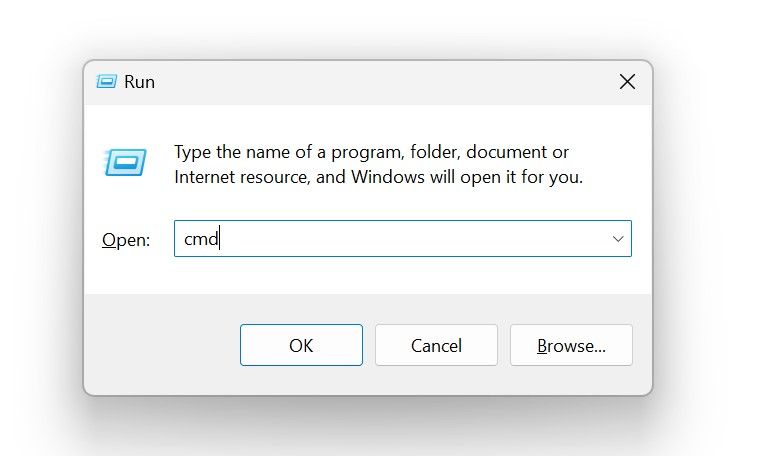781x456 pixels.
Task: Click inside the Open text field
Action: 400,239
